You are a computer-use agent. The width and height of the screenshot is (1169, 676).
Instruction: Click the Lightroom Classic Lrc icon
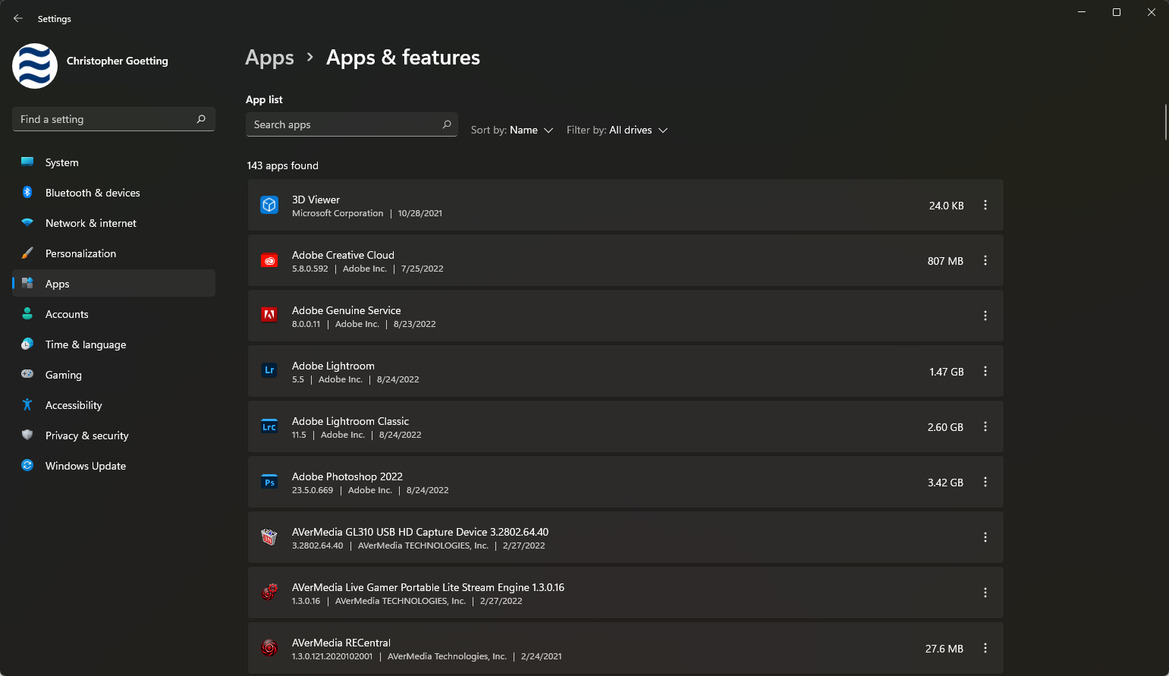click(269, 427)
